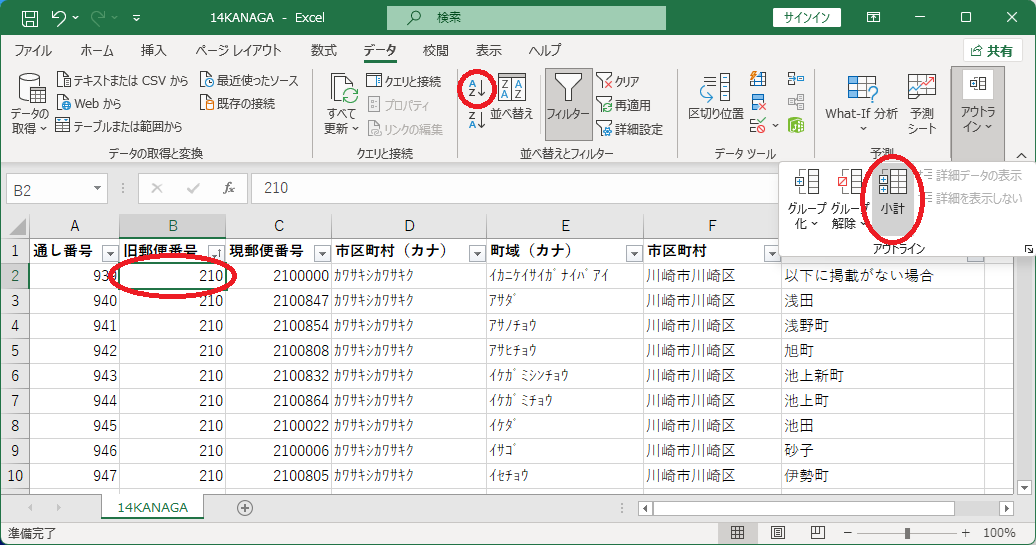
Task: Import from テキストまたは CSV から
Action: coord(122,80)
